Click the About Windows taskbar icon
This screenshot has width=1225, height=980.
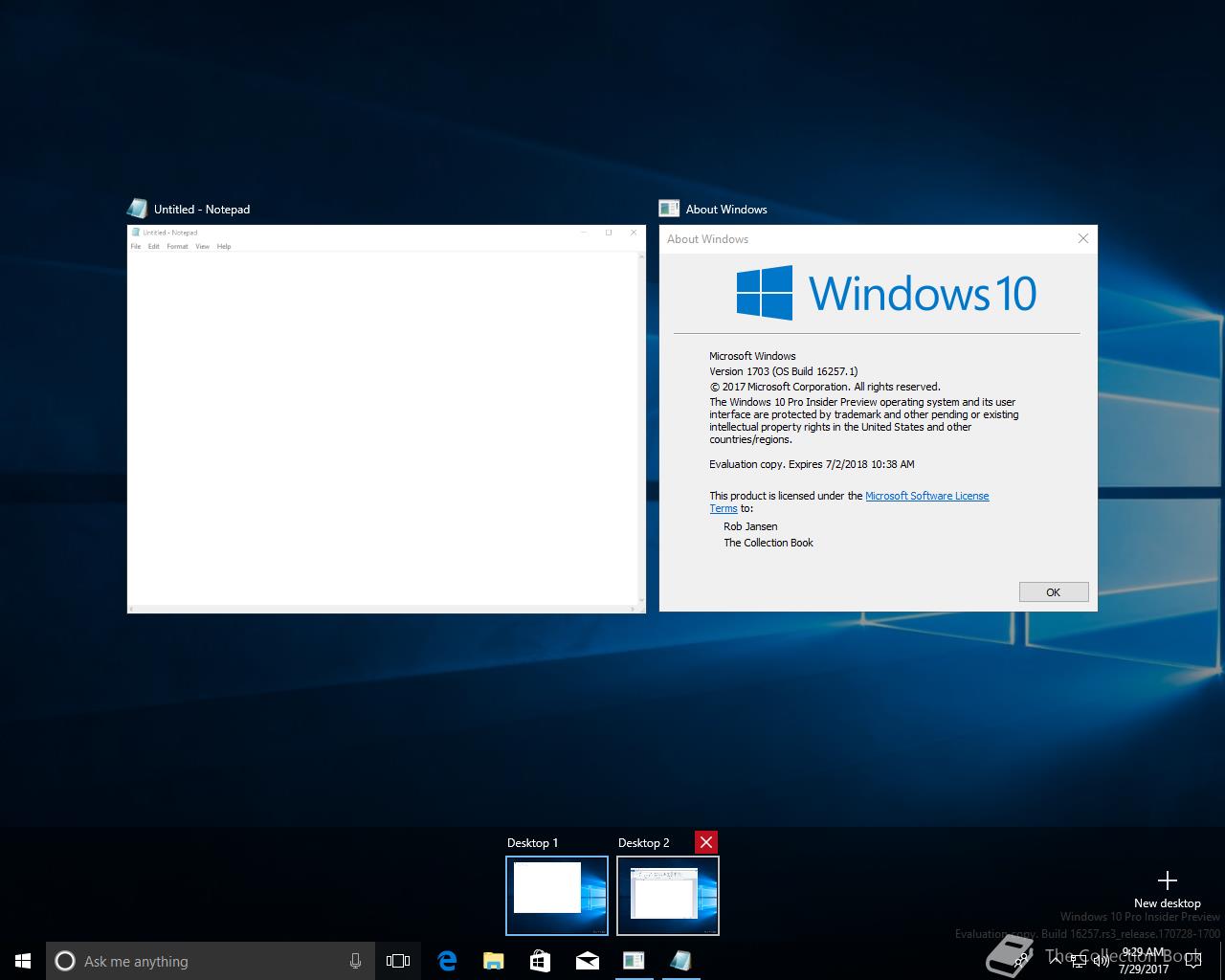[x=634, y=961]
